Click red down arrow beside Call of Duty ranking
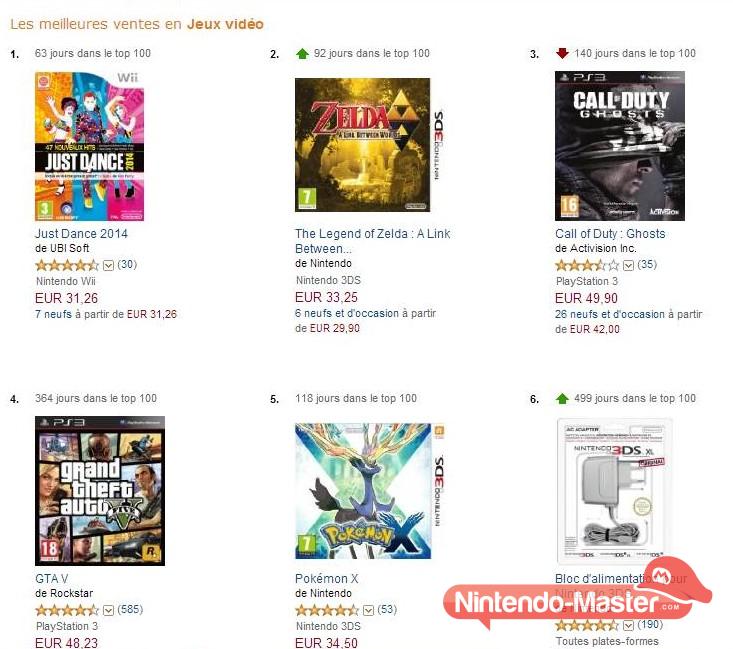Screen dimensions: 733x649 (562, 53)
